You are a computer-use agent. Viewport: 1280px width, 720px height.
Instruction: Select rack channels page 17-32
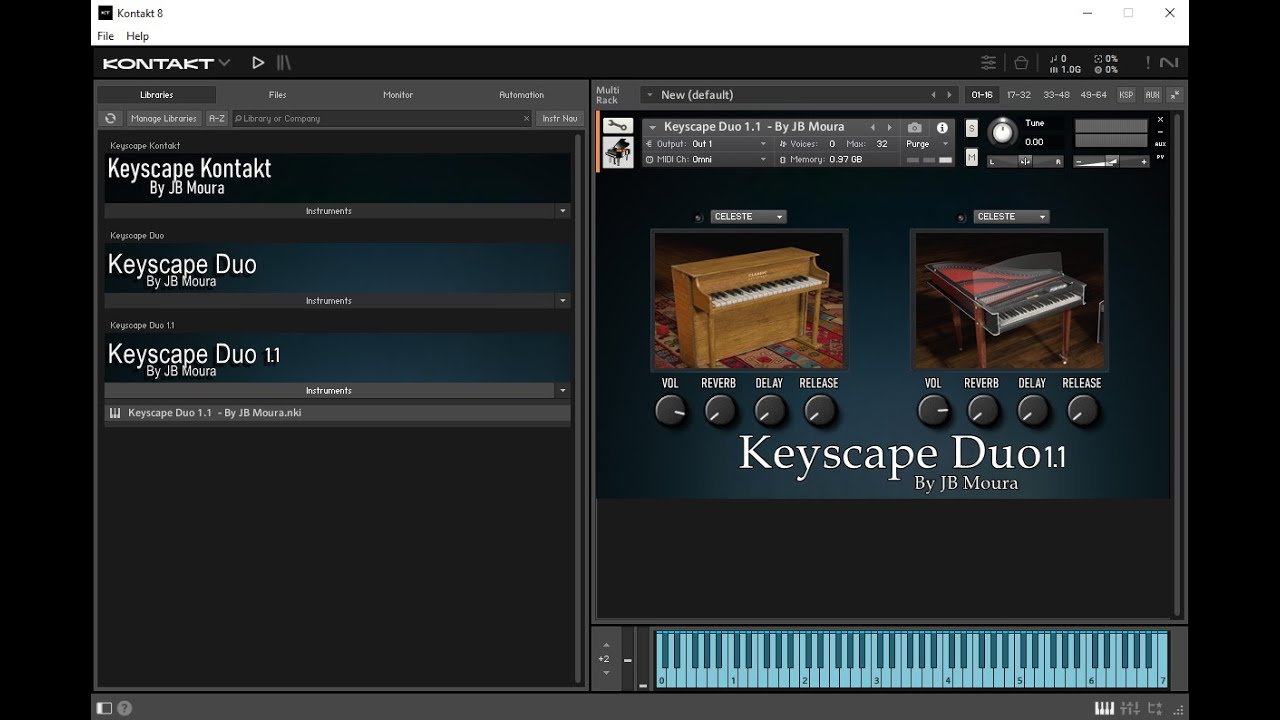tap(1019, 95)
